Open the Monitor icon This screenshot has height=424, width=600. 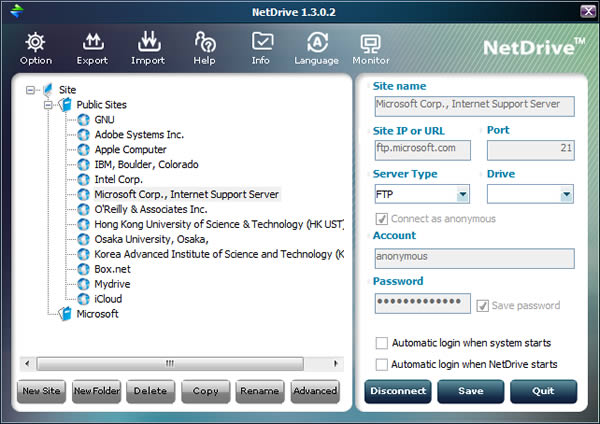[x=371, y=43]
